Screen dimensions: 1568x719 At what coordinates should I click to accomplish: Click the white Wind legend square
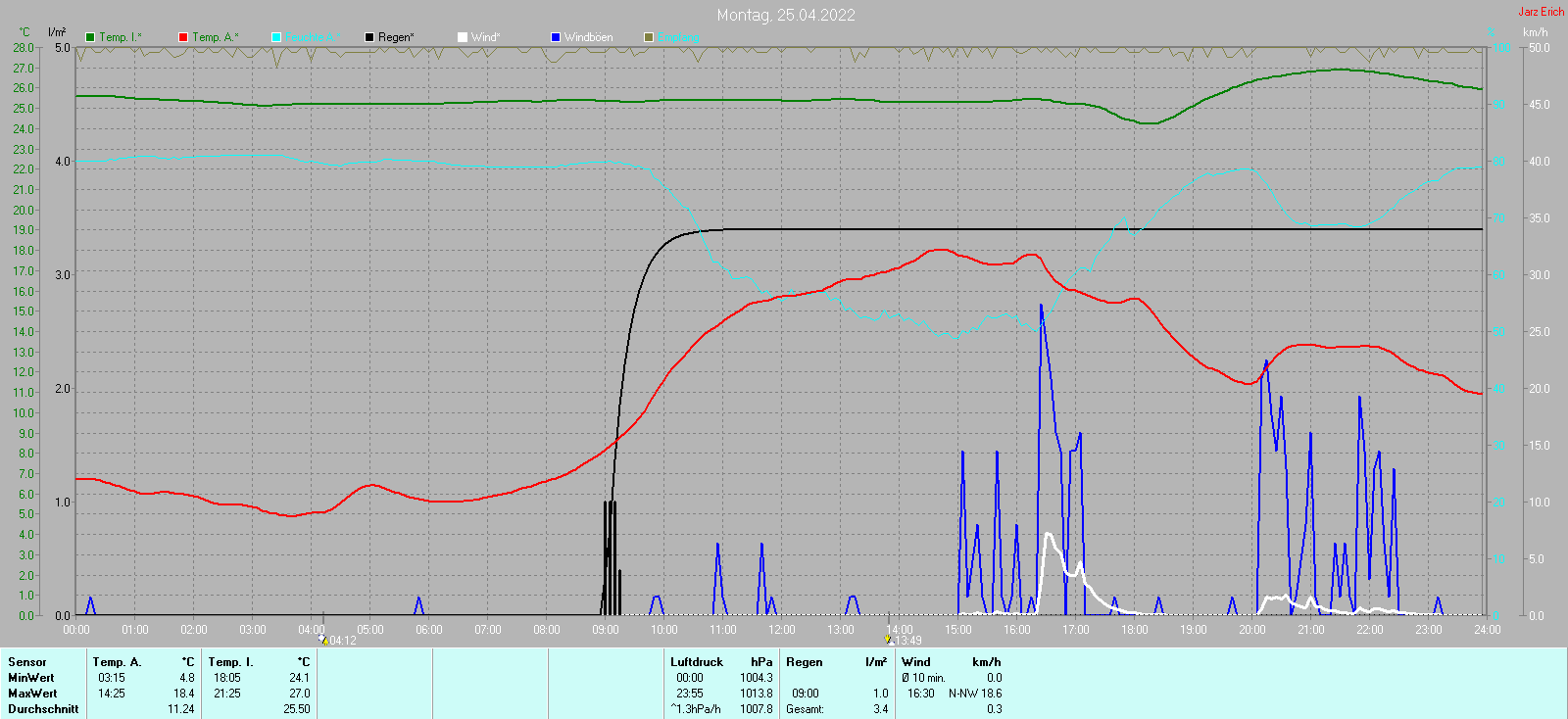[463, 37]
